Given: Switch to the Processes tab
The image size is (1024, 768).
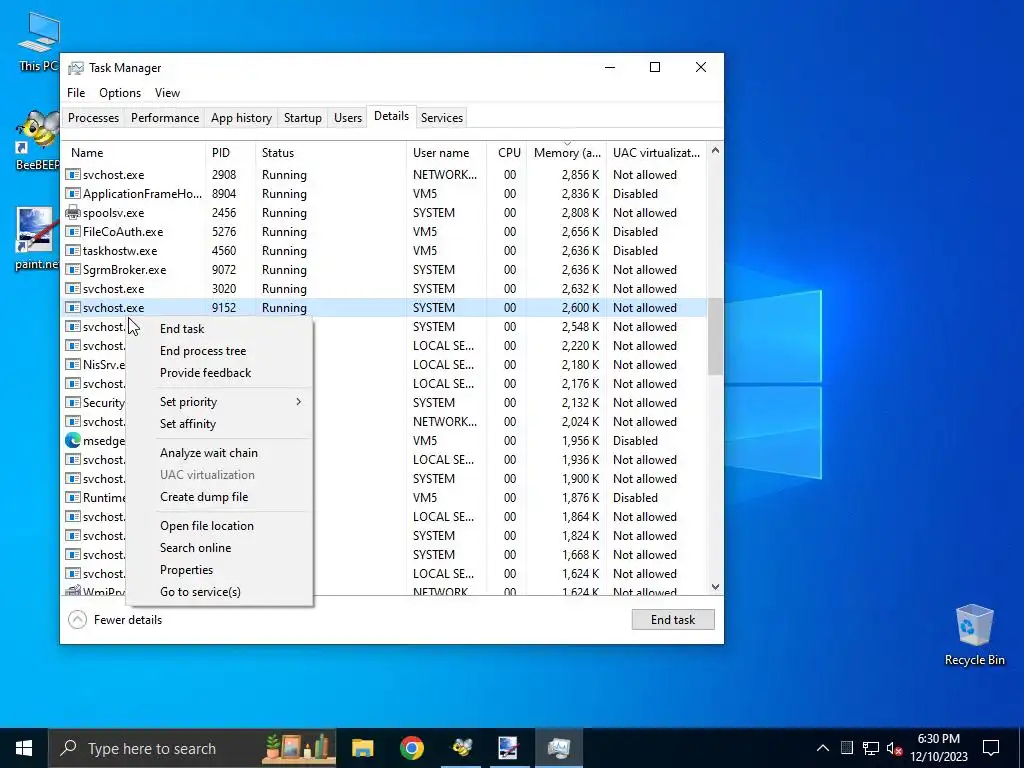Looking at the screenshot, I should tap(93, 118).
